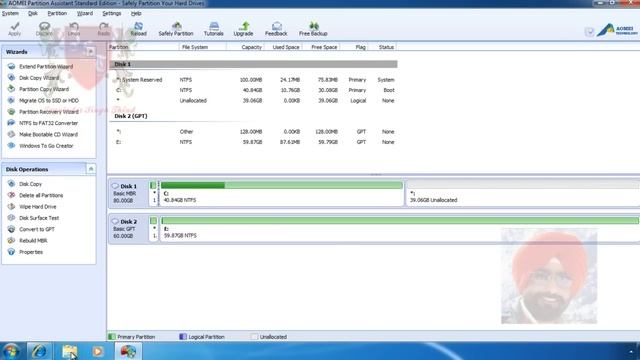Click the AOMEI Technology logo
Viewport: 640px width, 360px height.
click(x=617, y=30)
